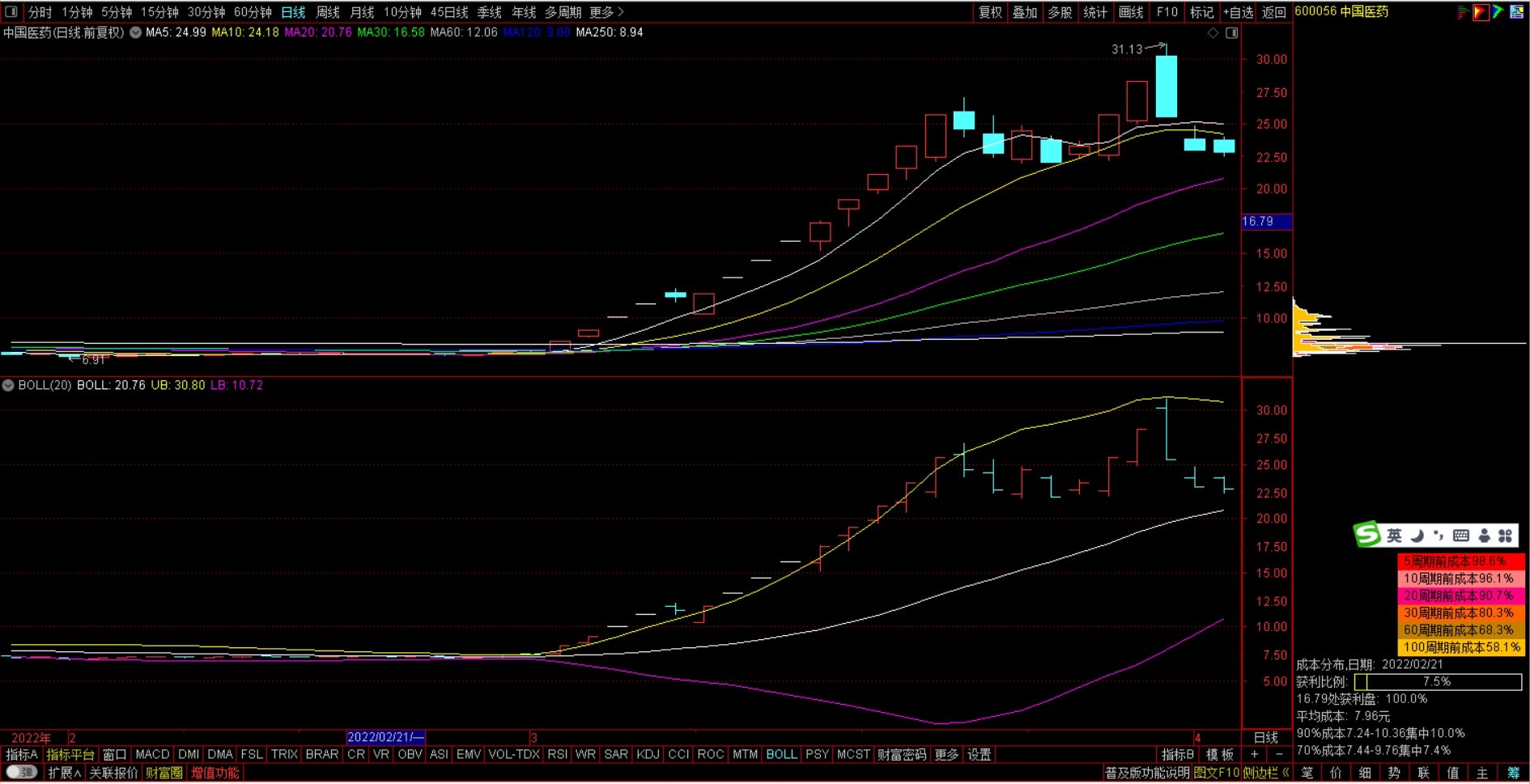Click the diamond icon in chart corner
This screenshot has width=1530, height=784.
(1213, 33)
